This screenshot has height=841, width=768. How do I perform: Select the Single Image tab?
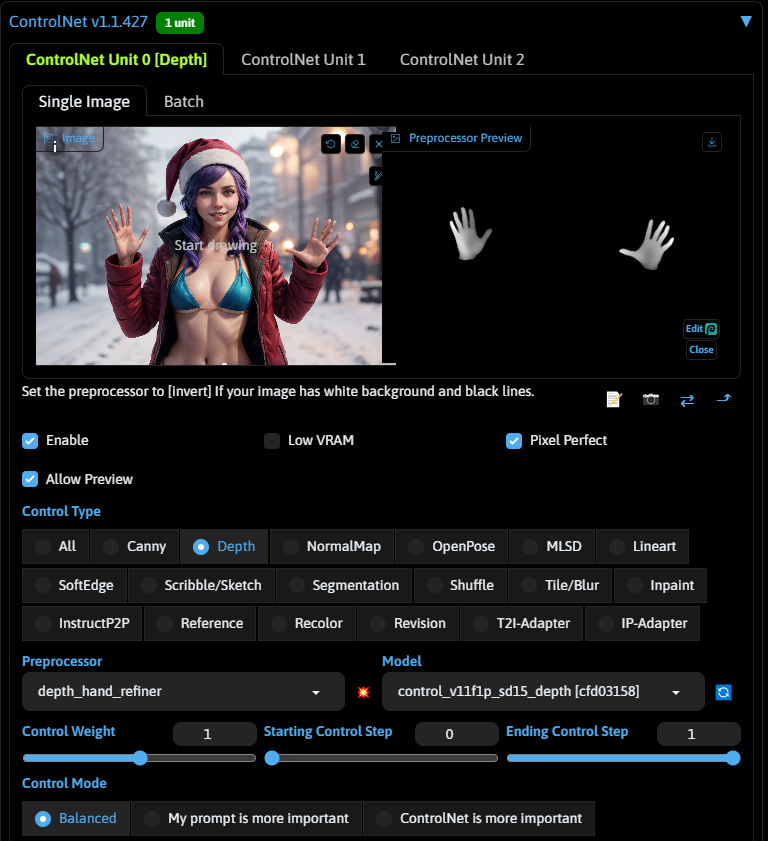84,101
